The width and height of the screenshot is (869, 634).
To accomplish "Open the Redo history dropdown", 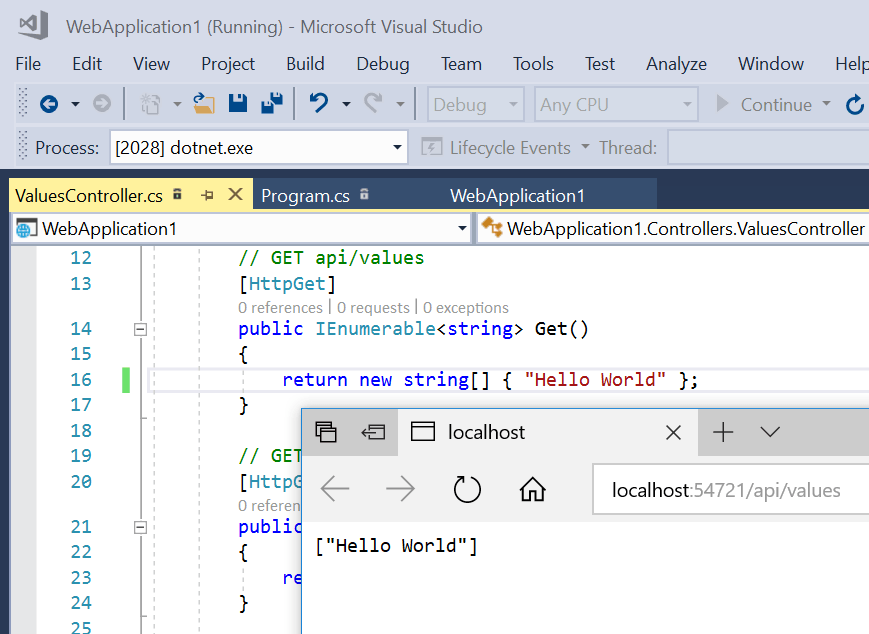I will pos(400,104).
